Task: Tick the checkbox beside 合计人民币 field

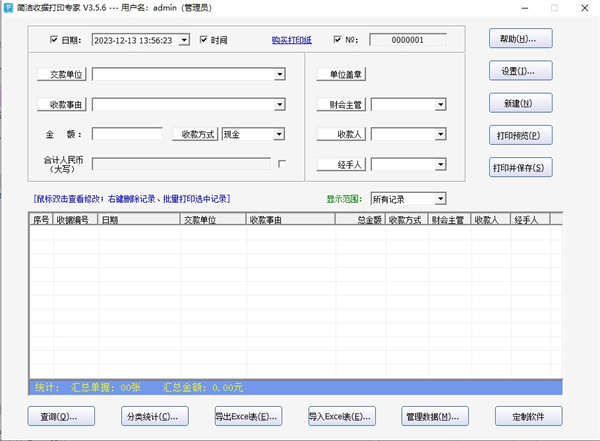Action: click(x=281, y=163)
